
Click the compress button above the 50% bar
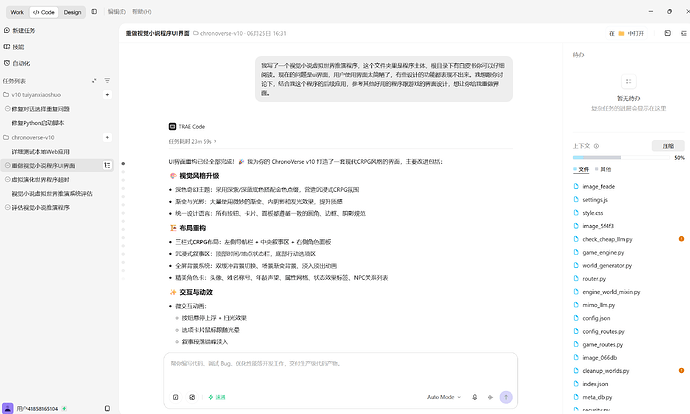668,146
